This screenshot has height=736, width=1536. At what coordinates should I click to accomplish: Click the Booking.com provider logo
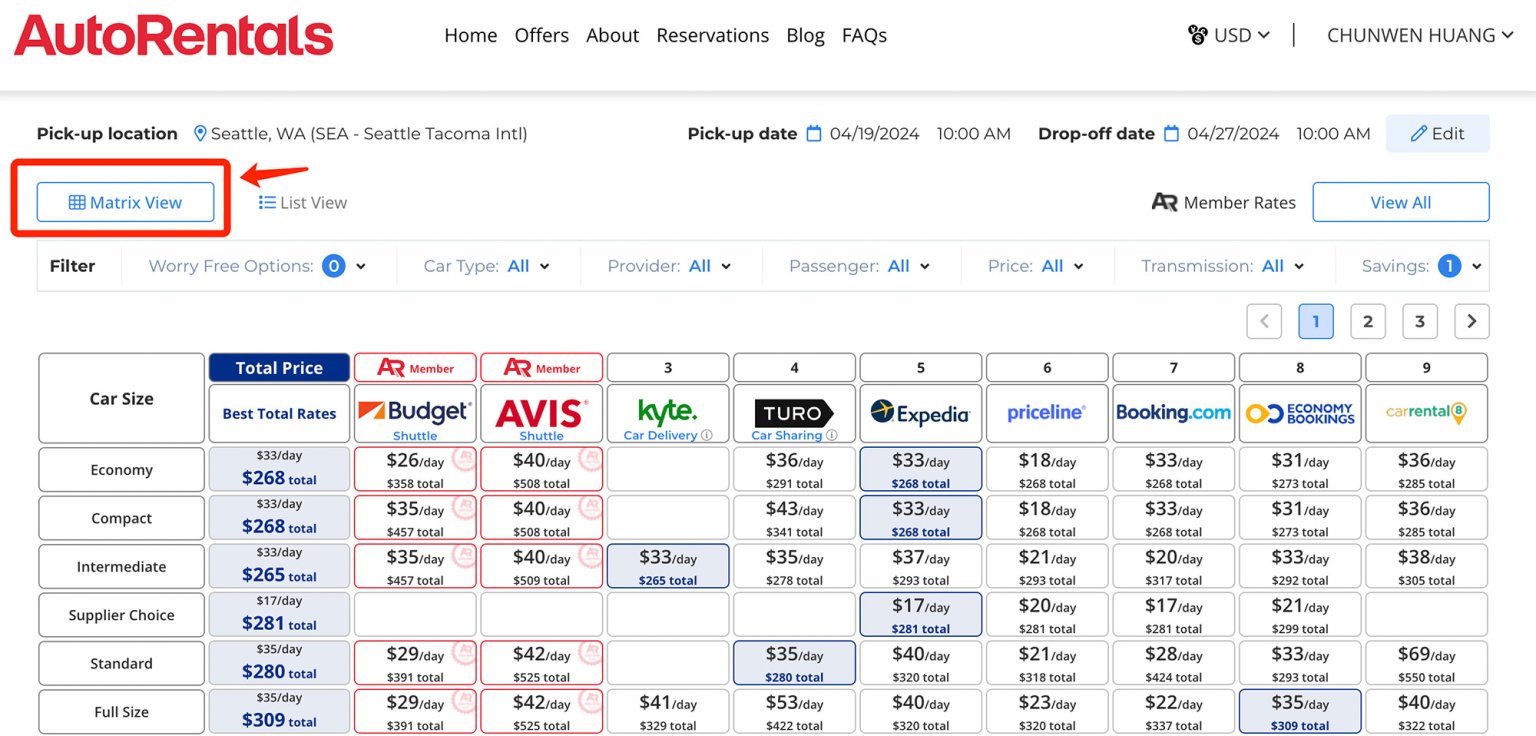(1173, 412)
